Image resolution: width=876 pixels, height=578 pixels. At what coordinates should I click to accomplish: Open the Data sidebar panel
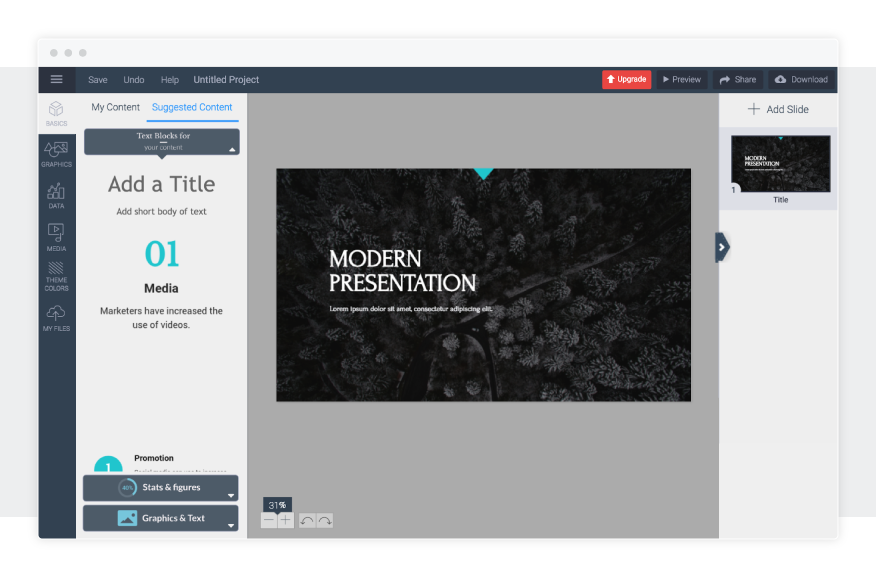tap(56, 196)
